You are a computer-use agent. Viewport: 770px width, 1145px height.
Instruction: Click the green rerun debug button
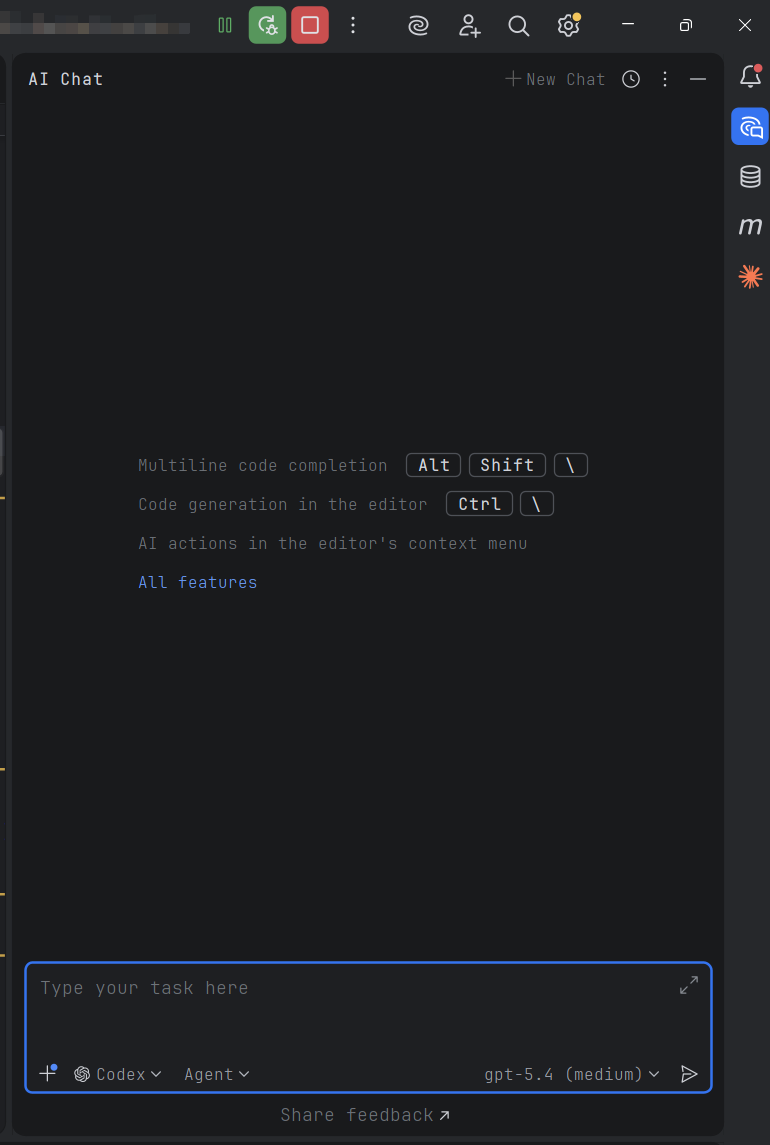coord(267,26)
